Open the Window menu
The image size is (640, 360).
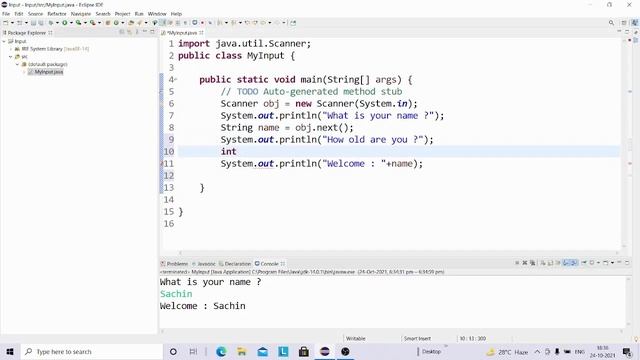click(157, 13)
